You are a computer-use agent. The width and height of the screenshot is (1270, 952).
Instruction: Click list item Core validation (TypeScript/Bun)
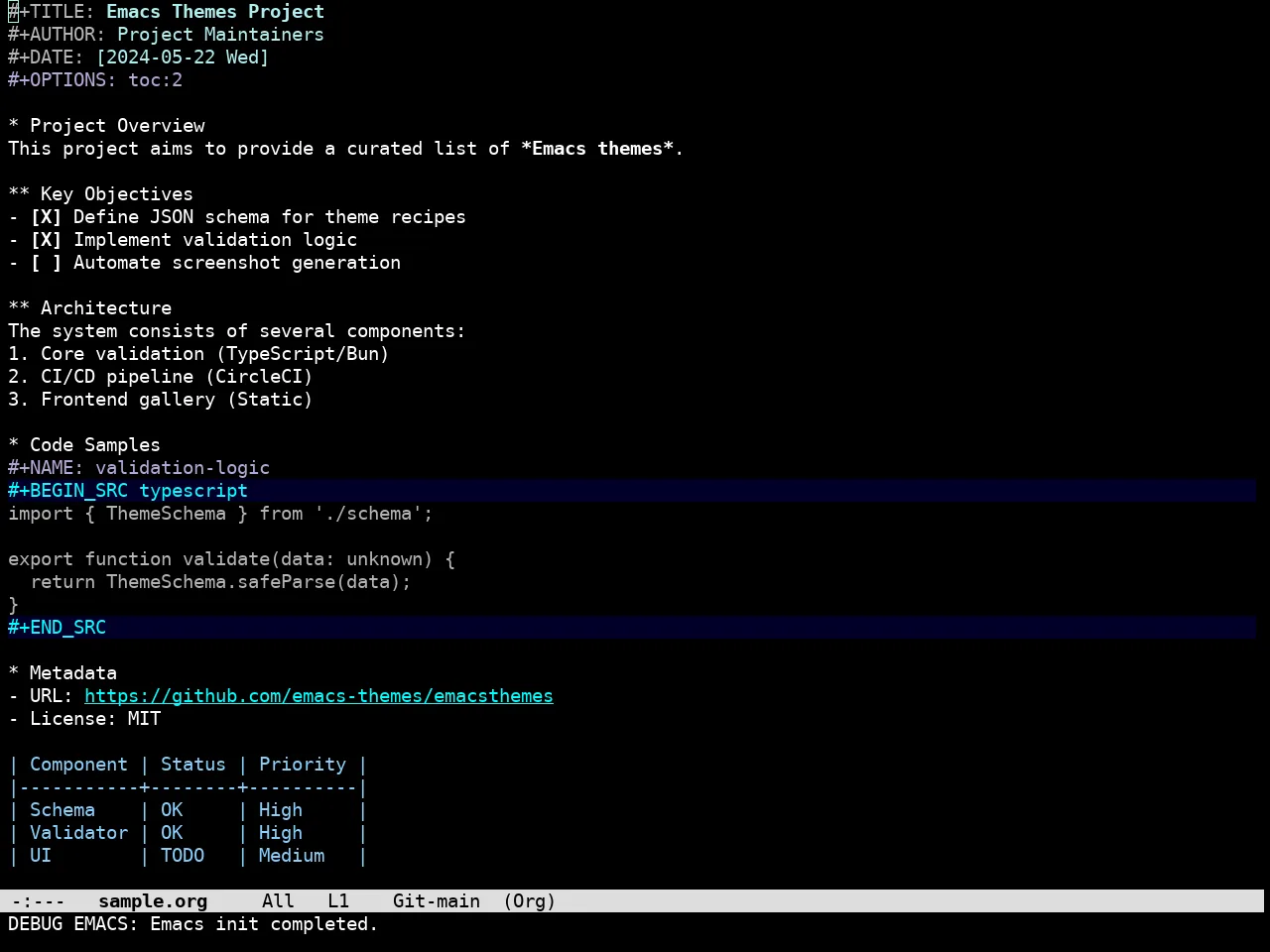(x=198, y=354)
